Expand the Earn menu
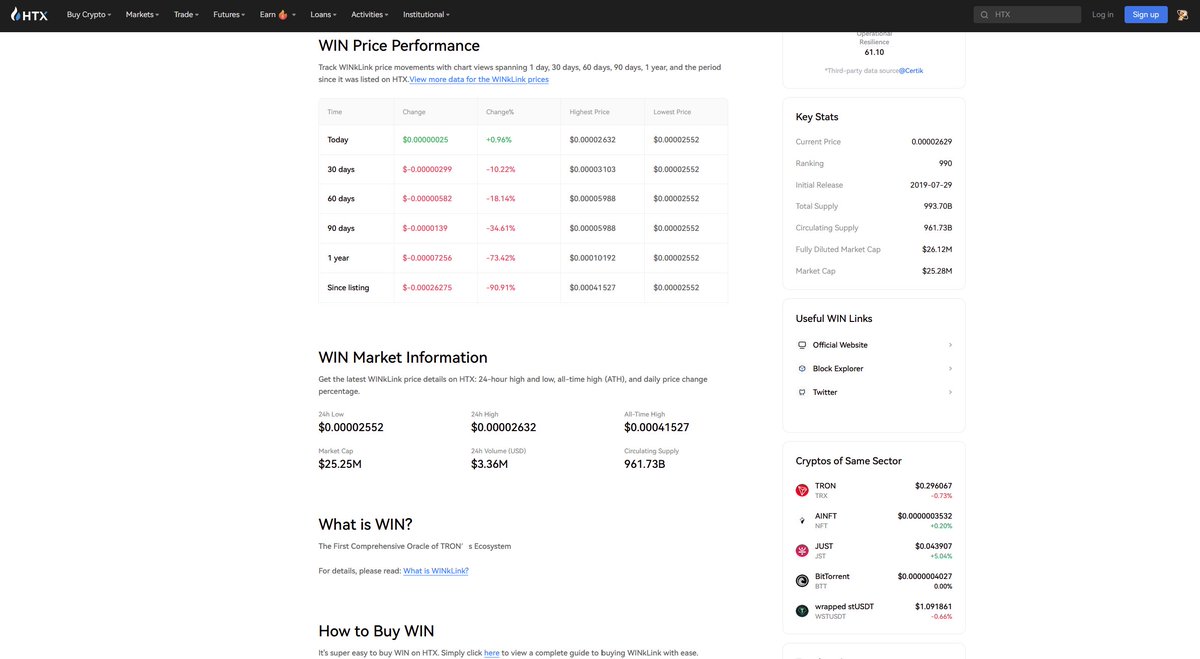The height and width of the screenshot is (659, 1200). pos(277,15)
